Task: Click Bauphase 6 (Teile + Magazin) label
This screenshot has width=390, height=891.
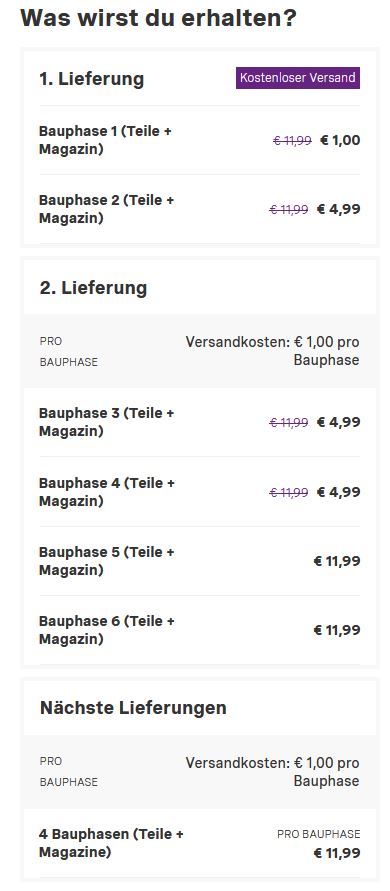Action: click(x=106, y=630)
